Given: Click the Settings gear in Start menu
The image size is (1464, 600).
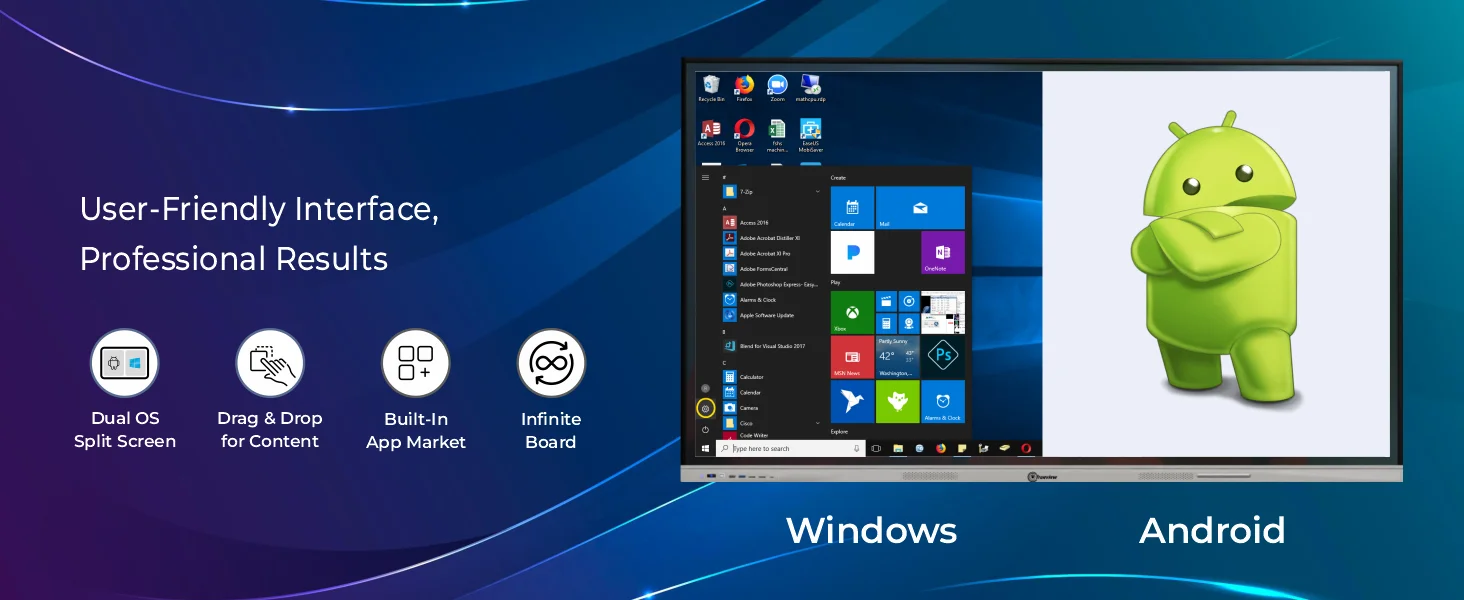Looking at the screenshot, I should [x=705, y=408].
